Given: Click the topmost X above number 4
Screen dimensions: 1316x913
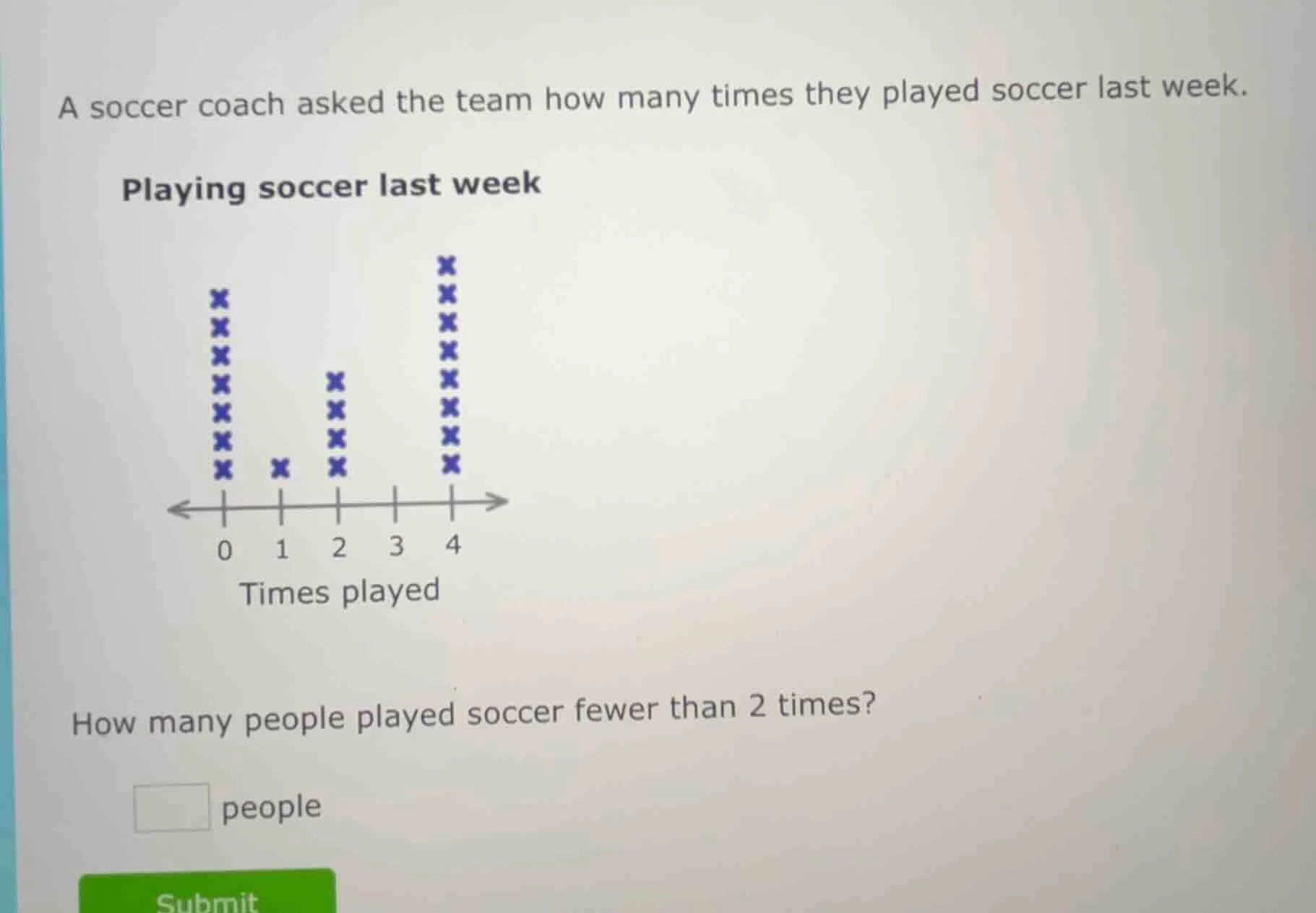Looking at the screenshot, I should tap(449, 265).
